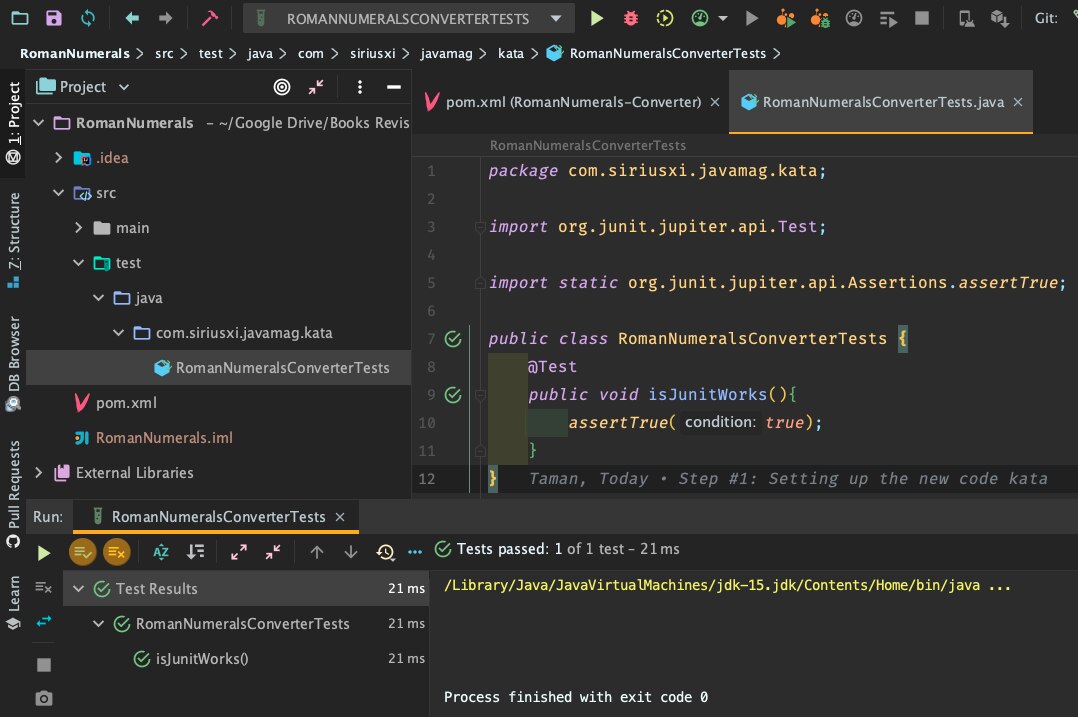Click the Save All disk icon
Viewport: 1078px width, 717px height.
[x=54, y=18]
